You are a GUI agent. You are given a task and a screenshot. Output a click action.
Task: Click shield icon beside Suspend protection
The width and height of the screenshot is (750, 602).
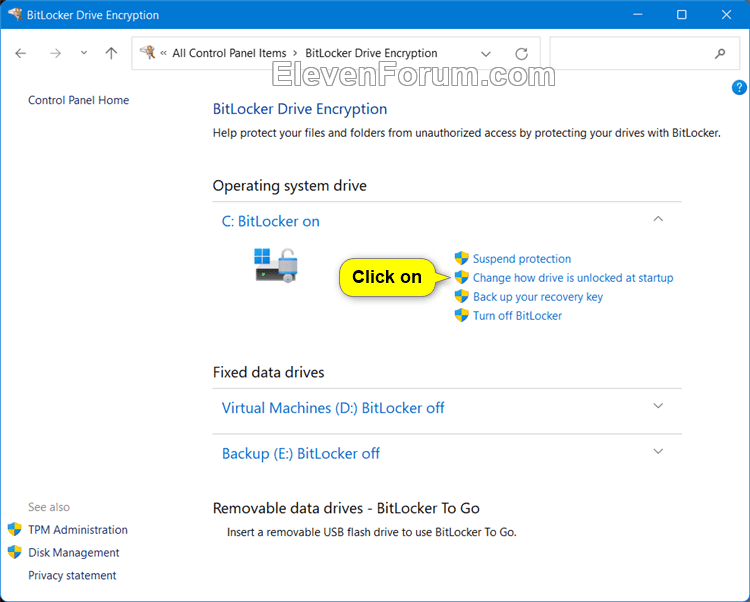point(462,258)
